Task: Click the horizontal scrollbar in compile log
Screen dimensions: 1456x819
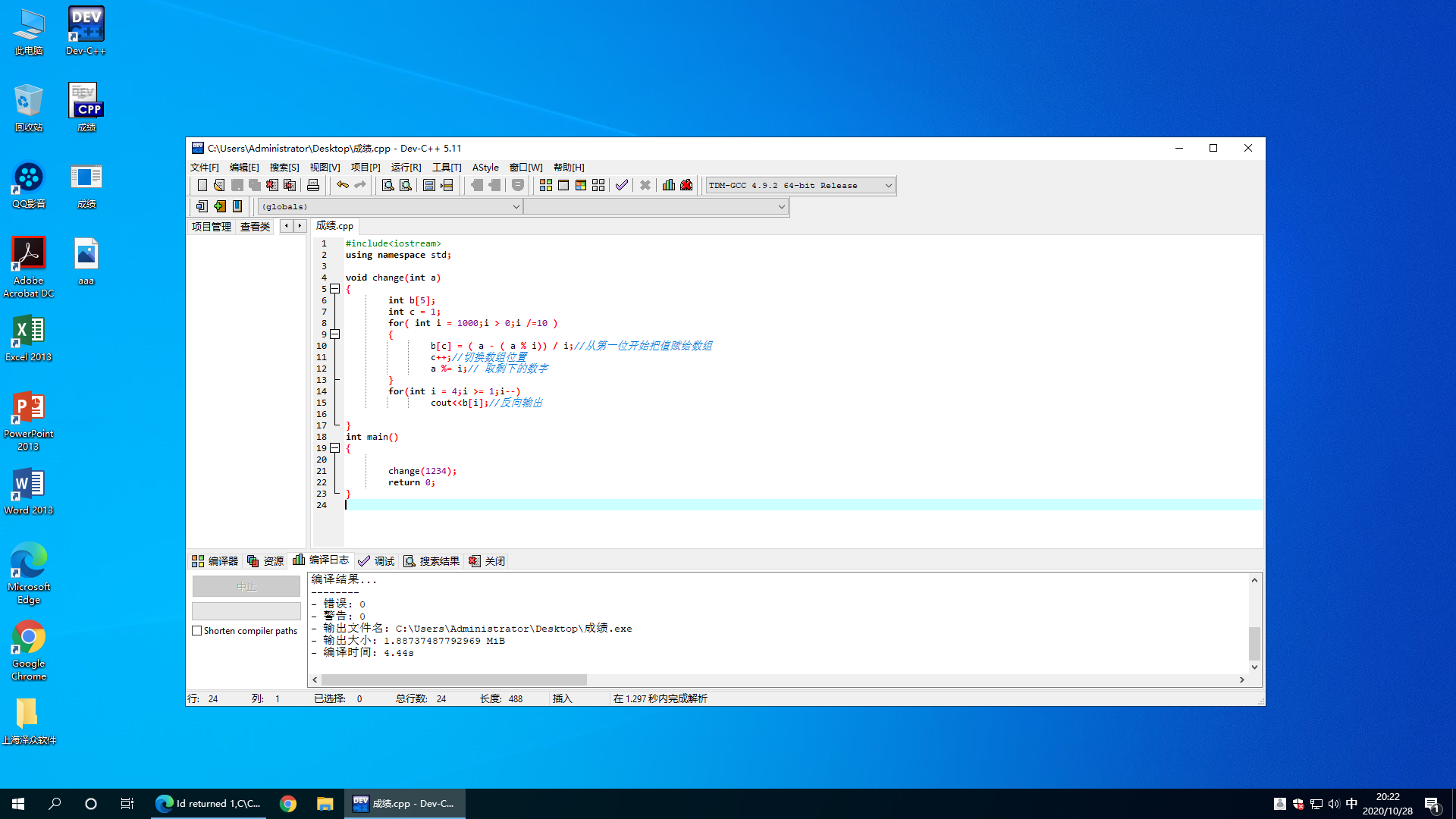Action: [x=454, y=680]
